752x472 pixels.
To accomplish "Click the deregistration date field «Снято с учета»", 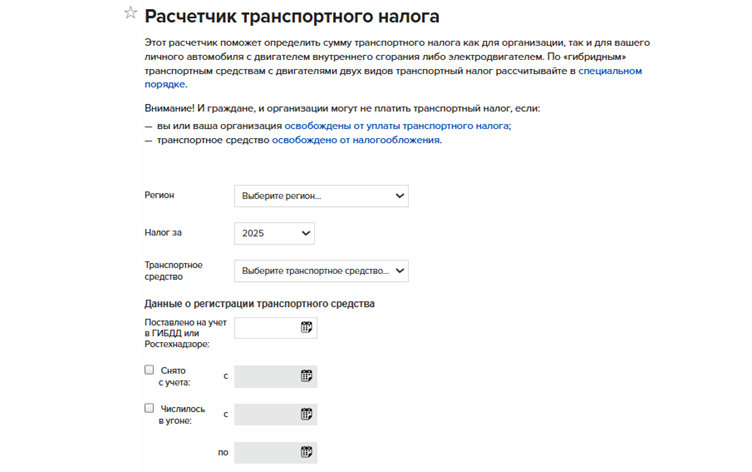I will [x=266, y=376].
